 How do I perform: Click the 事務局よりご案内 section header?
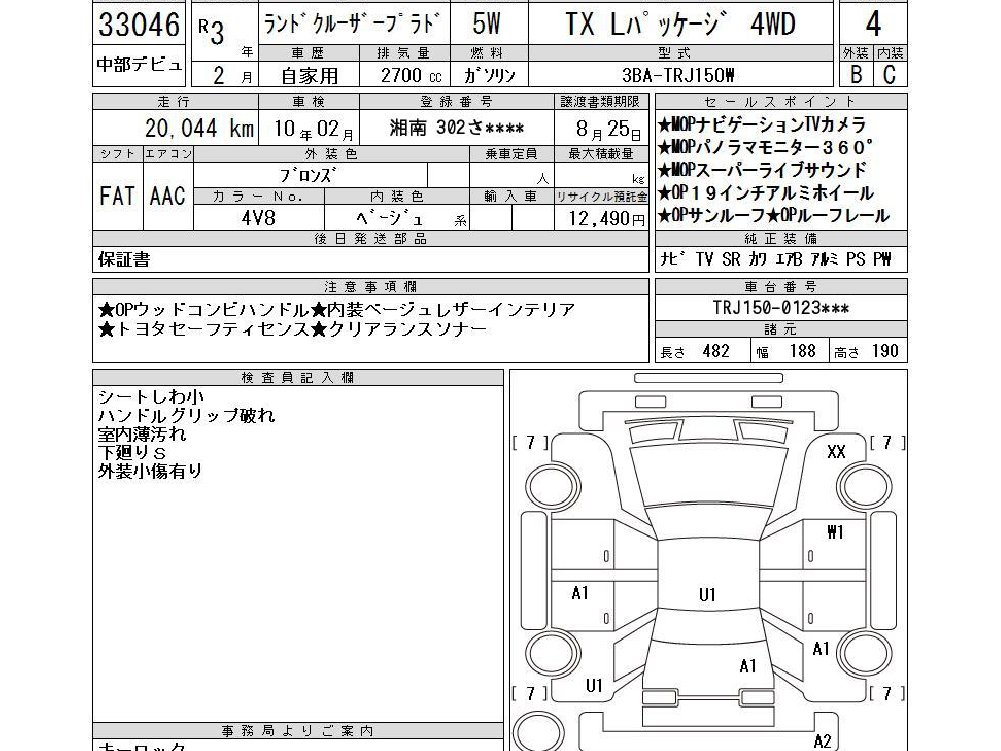[297, 731]
